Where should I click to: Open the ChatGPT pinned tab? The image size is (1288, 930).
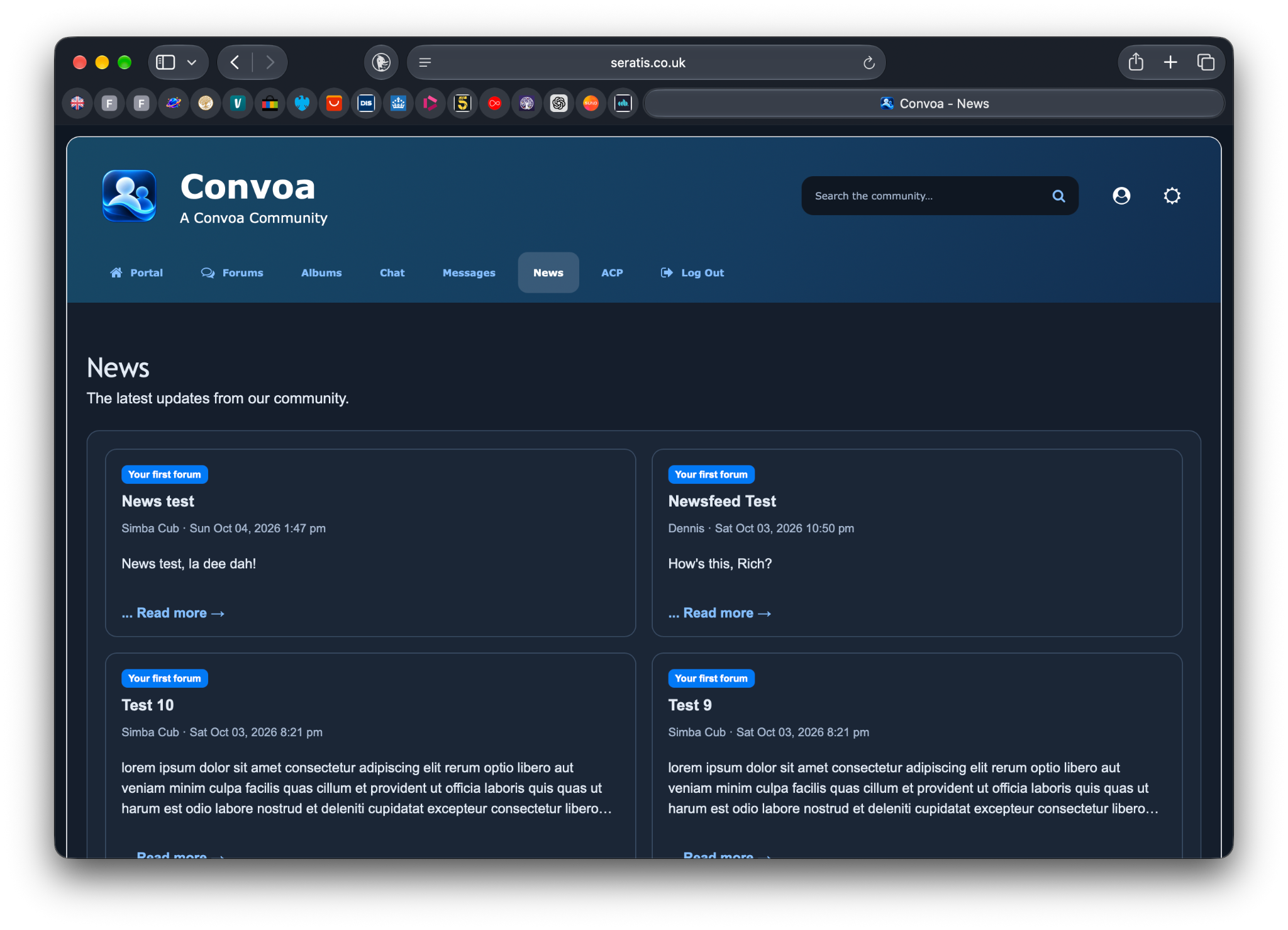[x=558, y=103]
